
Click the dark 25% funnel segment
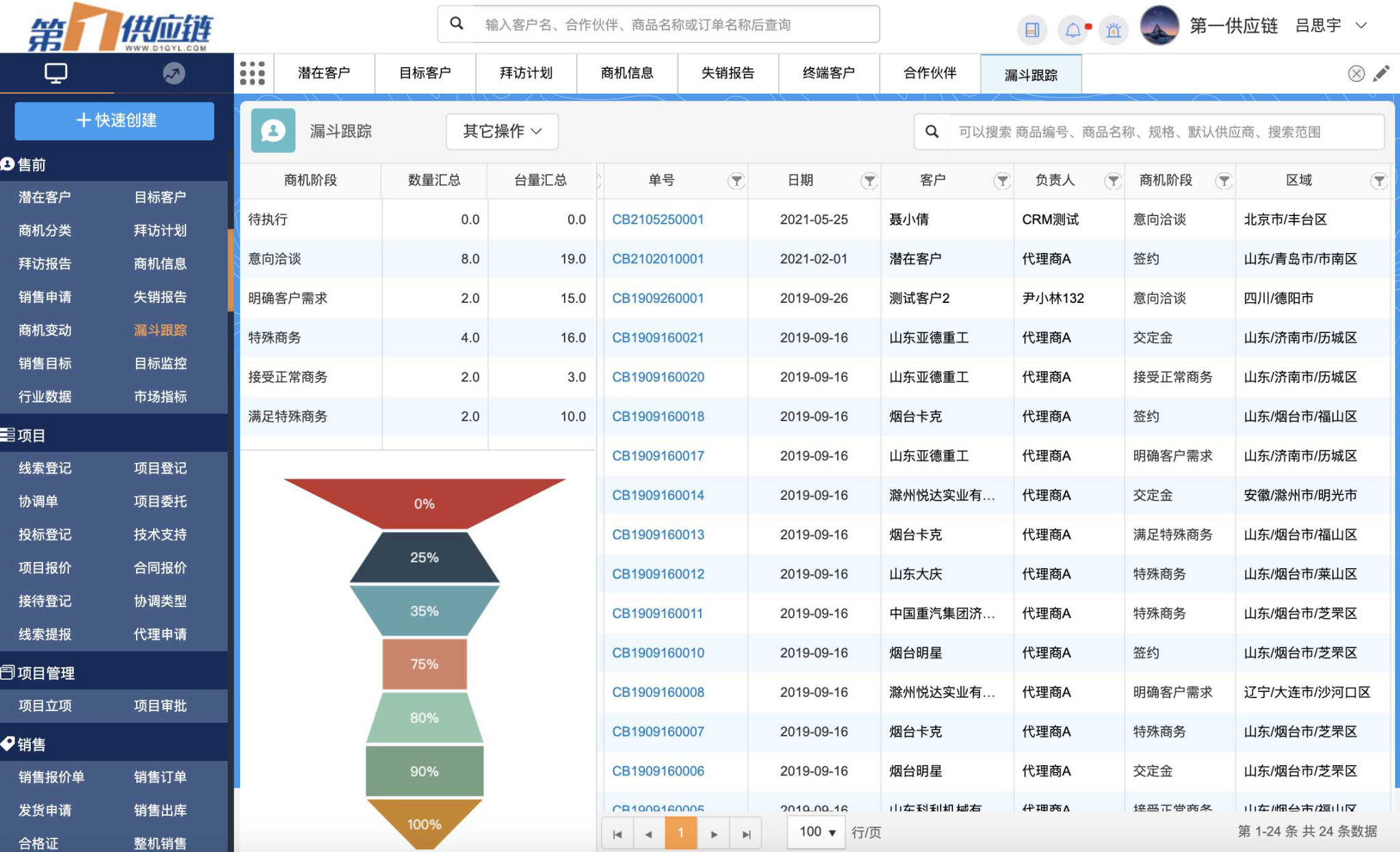coord(425,557)
